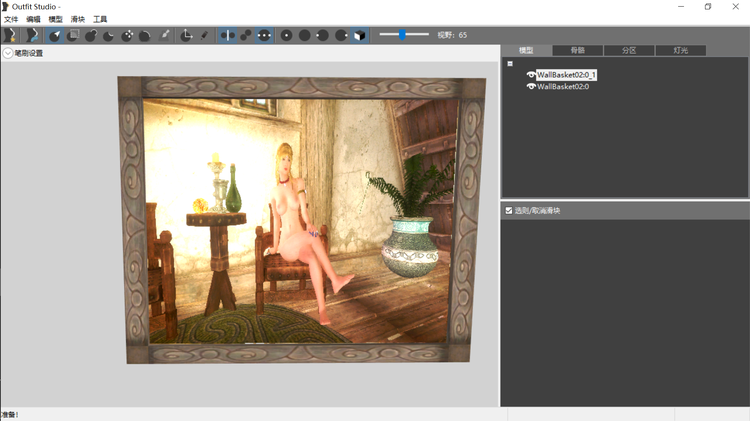Image resolution: width=750 pixels, height=421 pixels.
Task: Click the circle with left dot icon
Action: tap(322, 35)
